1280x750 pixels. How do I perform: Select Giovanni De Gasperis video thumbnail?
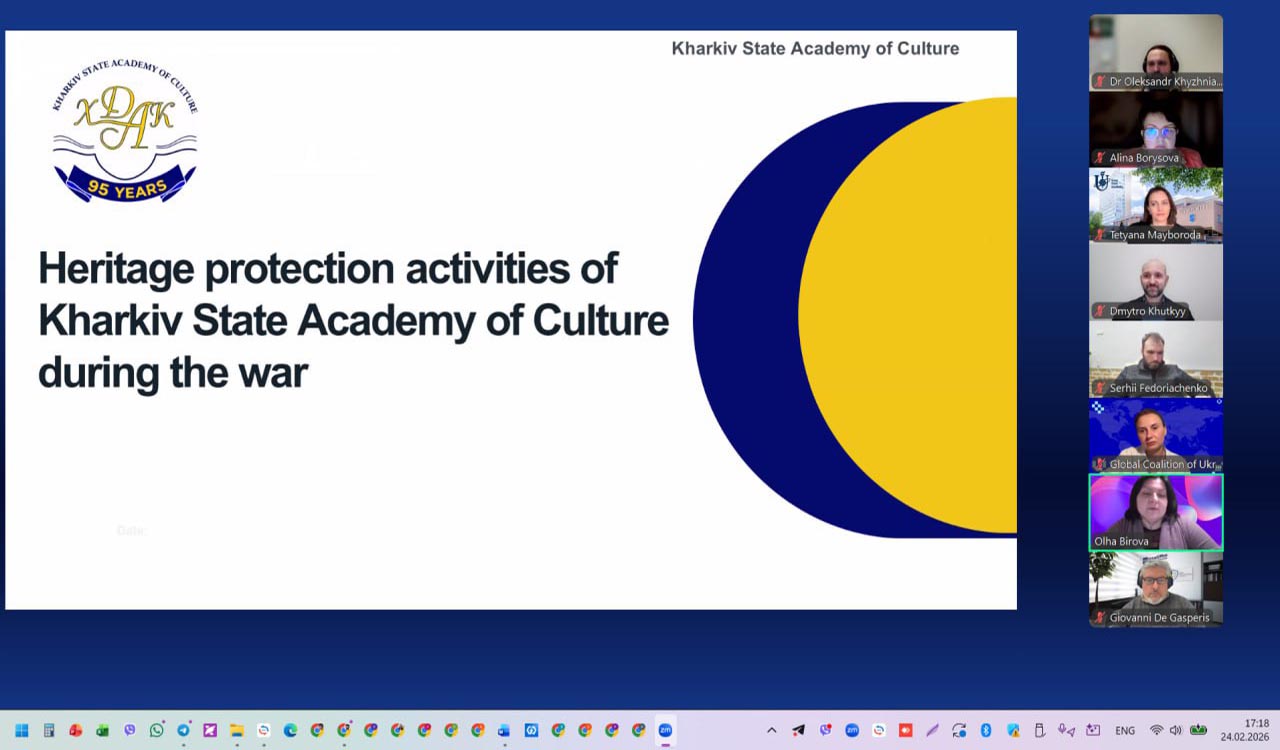(x=1155, y=589)
